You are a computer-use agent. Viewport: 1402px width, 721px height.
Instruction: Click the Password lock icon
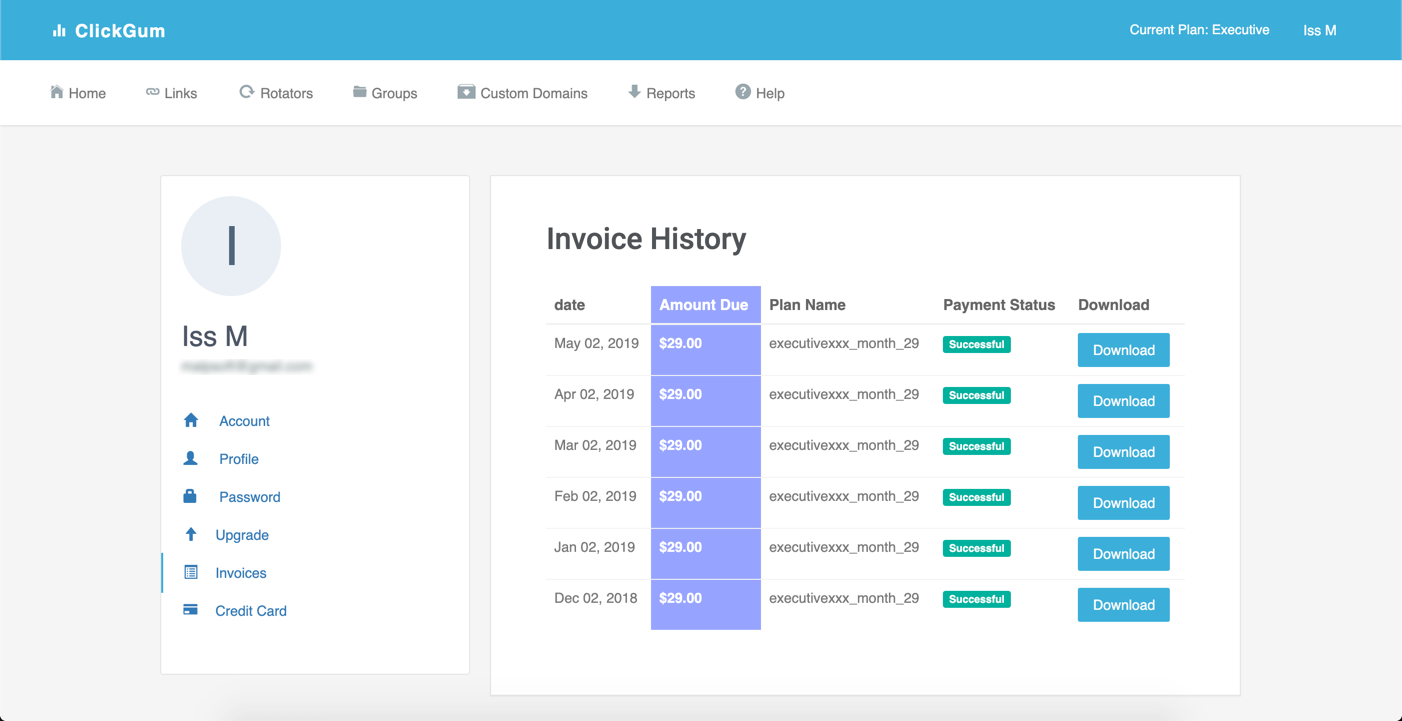pyautogui.click(x=190, y=496)
